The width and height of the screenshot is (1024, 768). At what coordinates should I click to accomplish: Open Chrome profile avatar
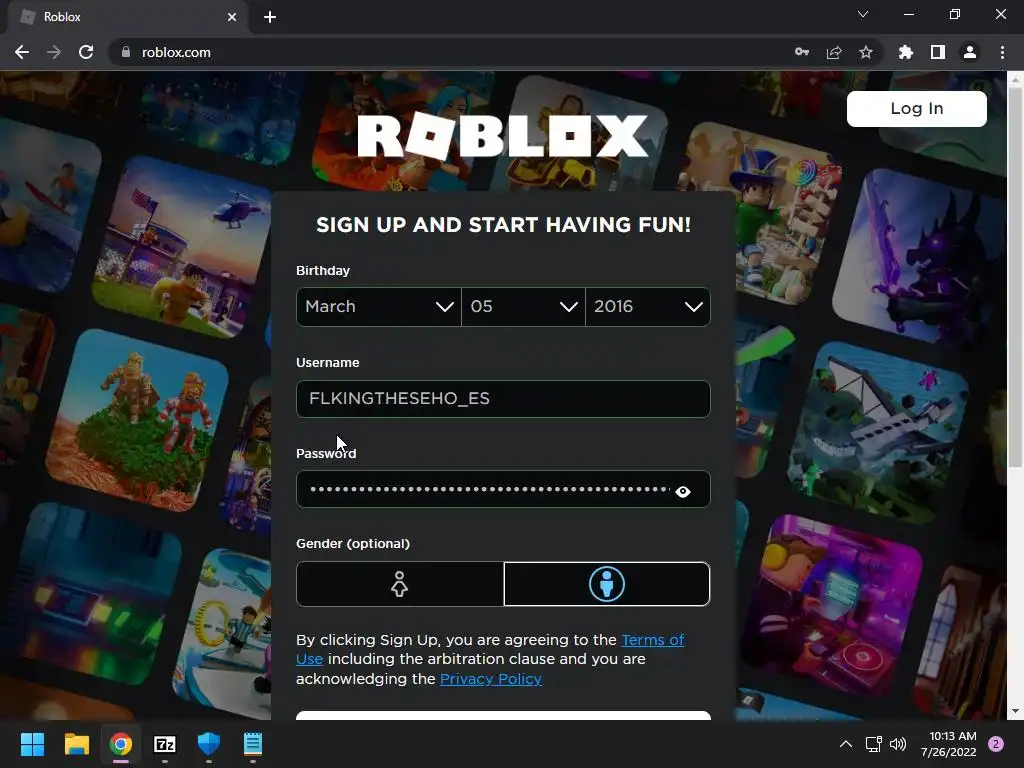pyautogui.click(x=970, y=52)
